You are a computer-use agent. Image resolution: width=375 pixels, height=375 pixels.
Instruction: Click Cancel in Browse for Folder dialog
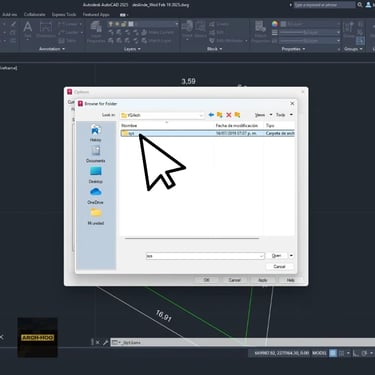[x=280, y=267]
